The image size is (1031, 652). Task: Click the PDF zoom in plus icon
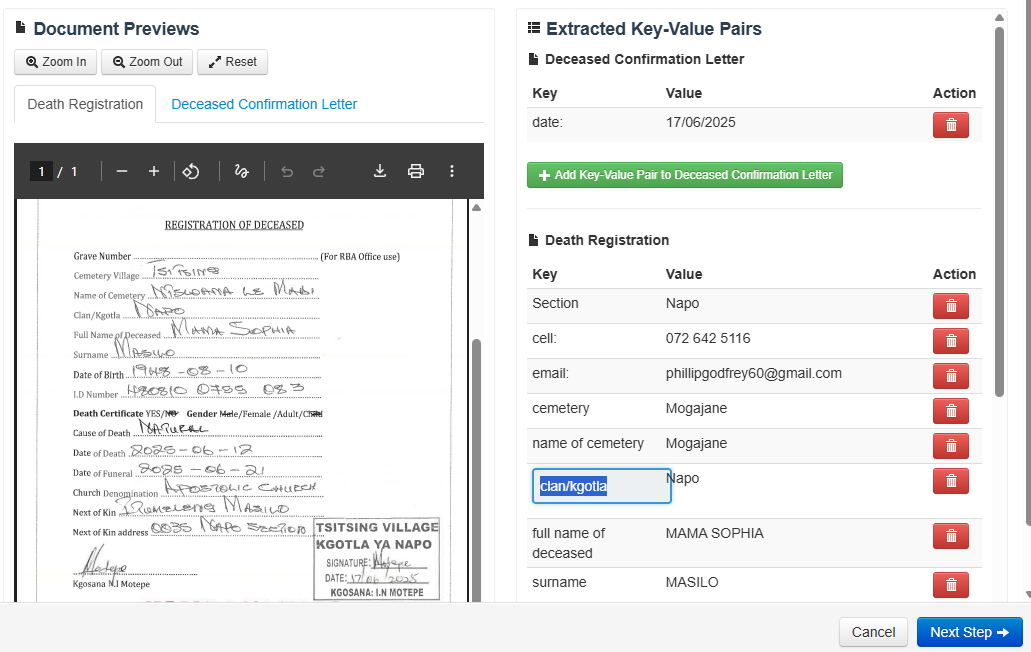coord(154,171)
